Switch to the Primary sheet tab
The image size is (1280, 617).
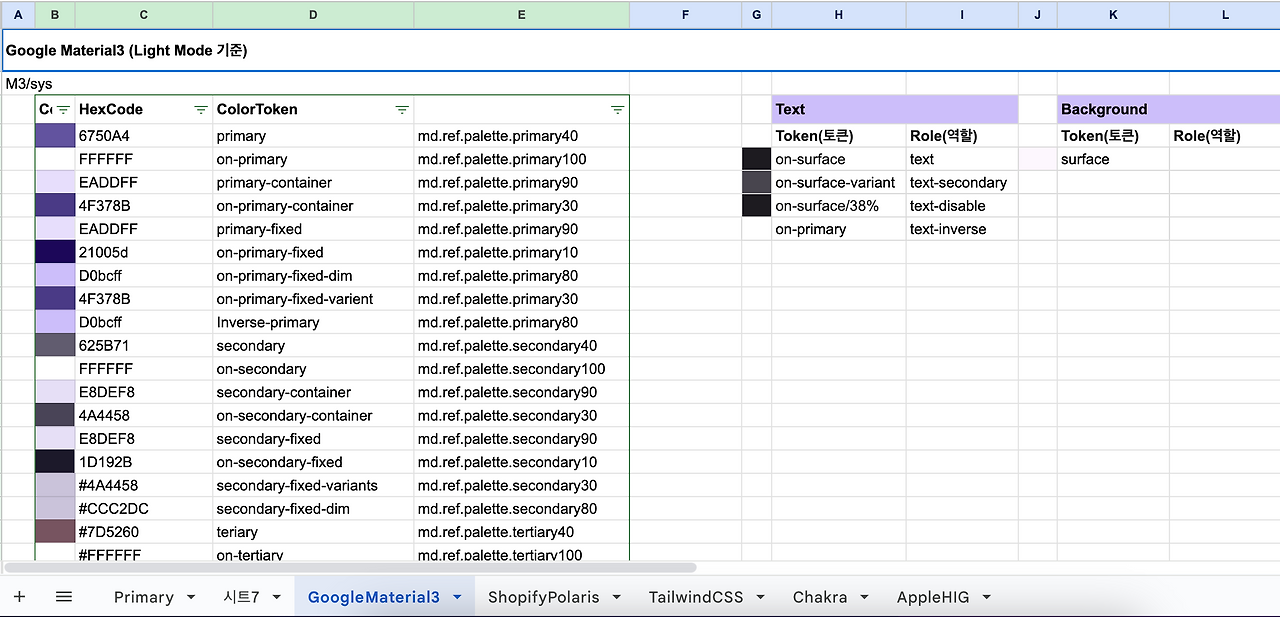(x=143, y=597)
